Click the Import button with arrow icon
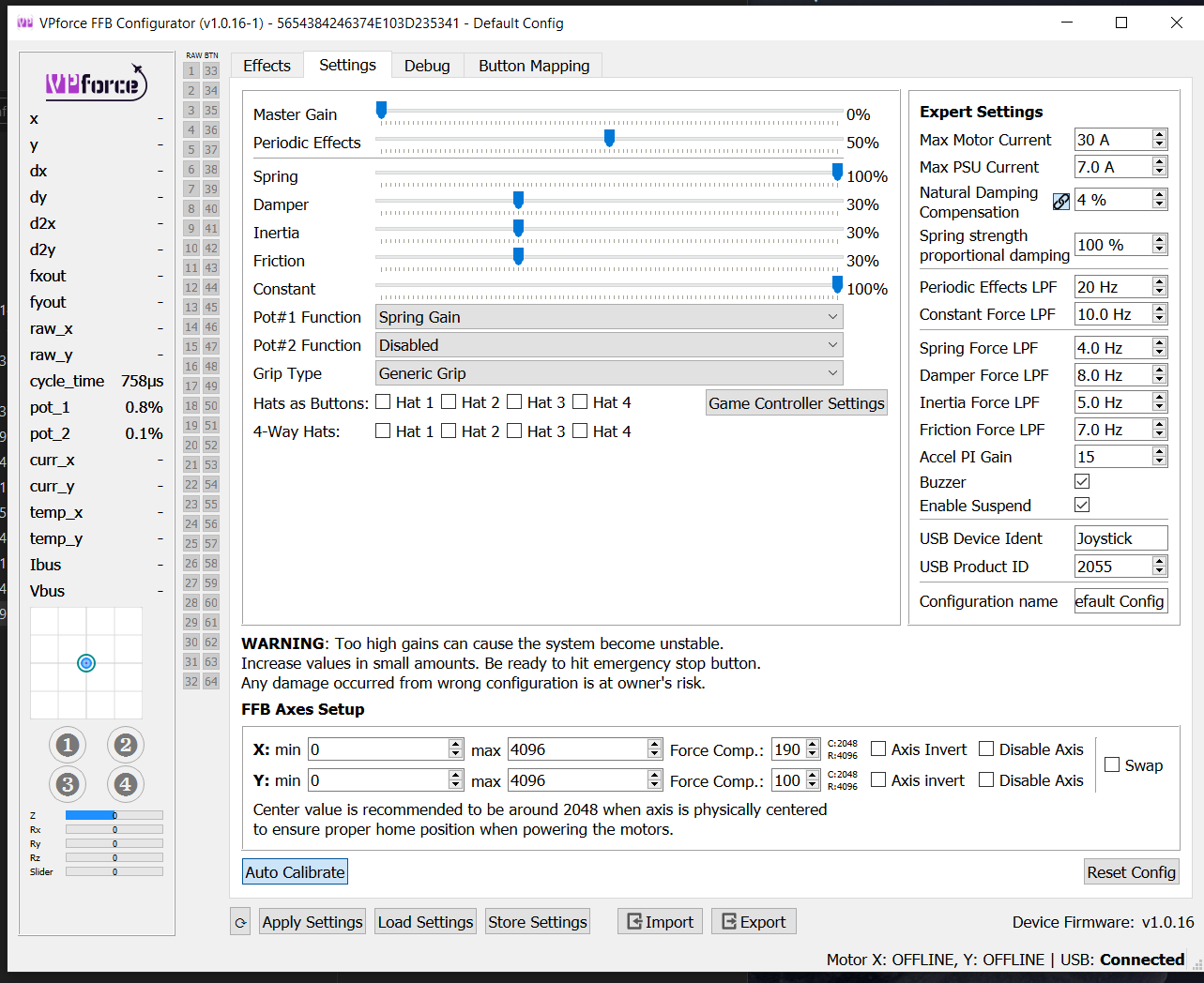This screenshot has width=1204, height=983. click(x=661, y=922)
